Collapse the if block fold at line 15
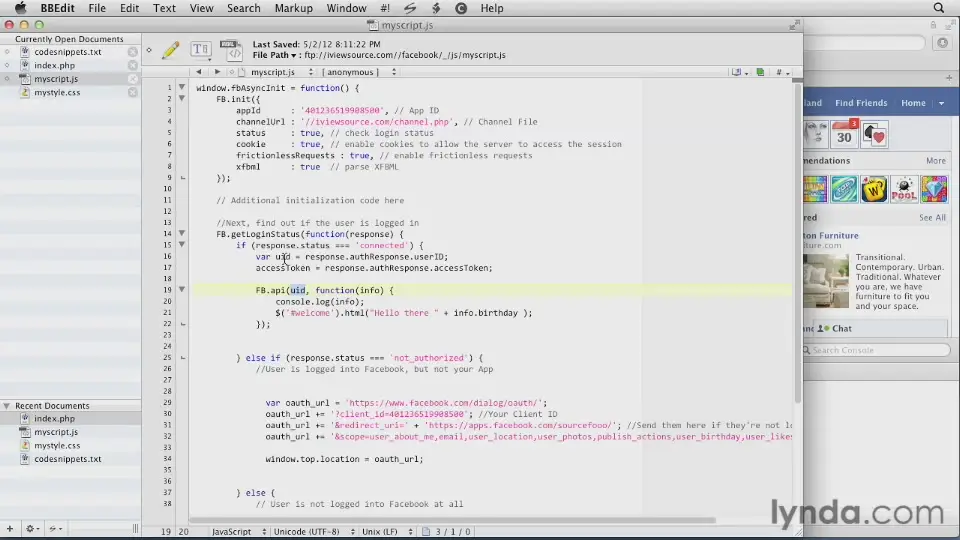 click(182, 244)
